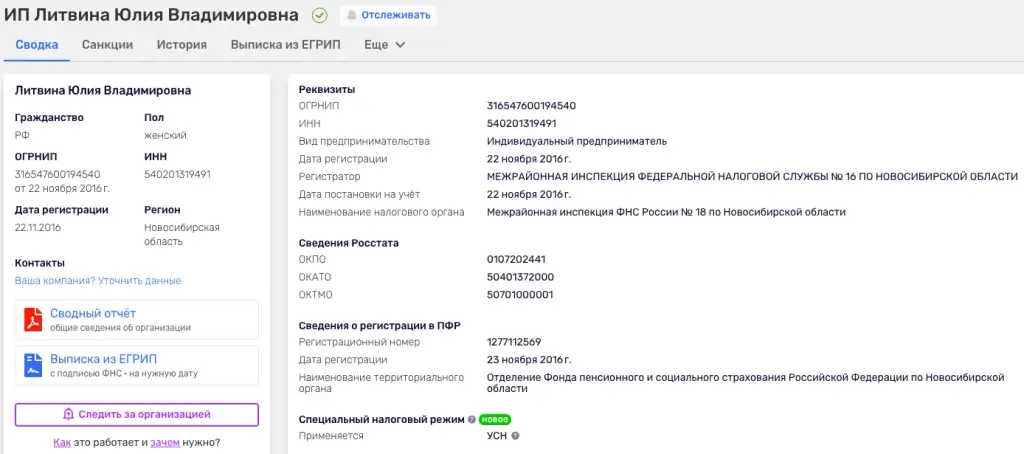Click the green verified checkmark icon
1024x454 pixels.
click(x=320, y=15)
